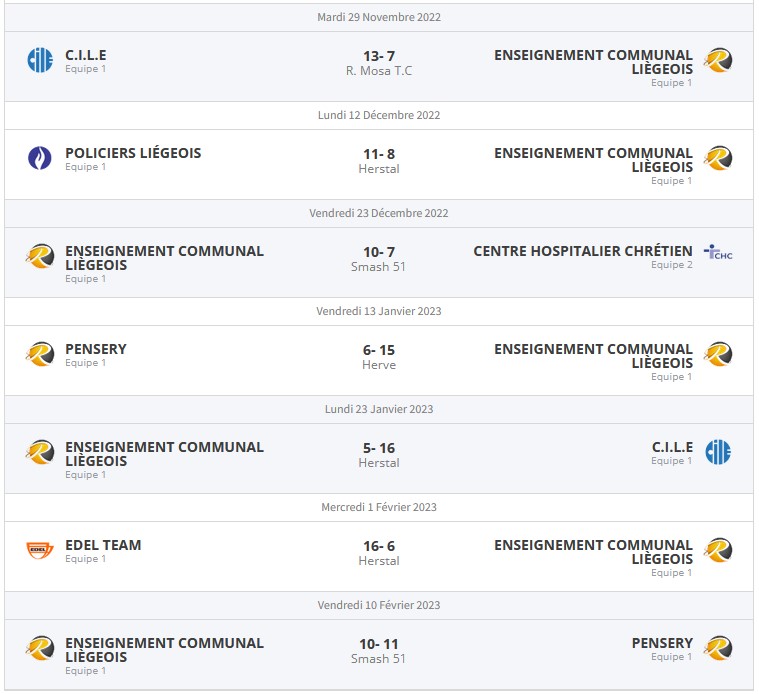Open the 6-15 score at Herve

tap(379, 350)
